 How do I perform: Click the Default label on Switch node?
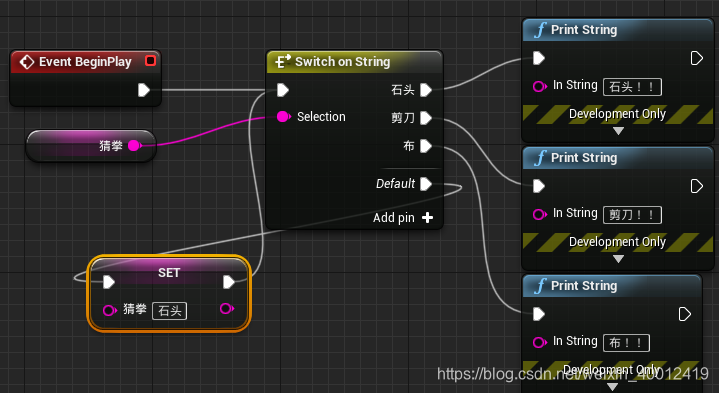pyautogui.click(x=395, y=184)
